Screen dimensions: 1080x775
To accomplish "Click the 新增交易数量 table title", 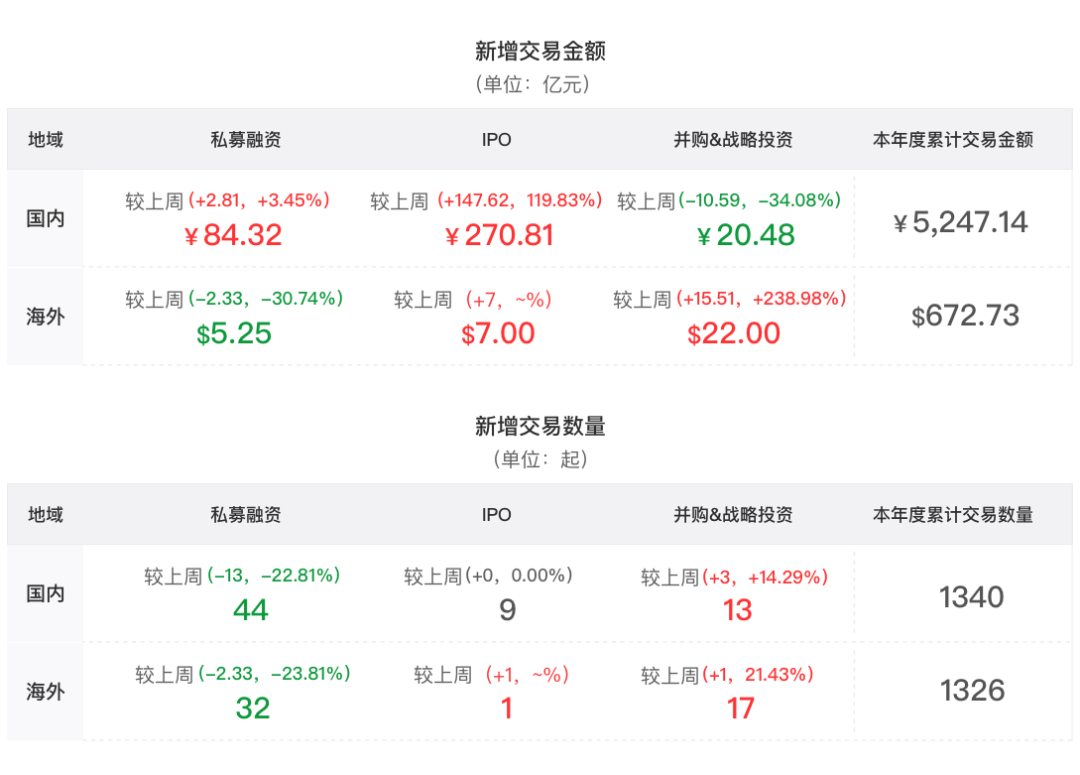I will (540, 427).
